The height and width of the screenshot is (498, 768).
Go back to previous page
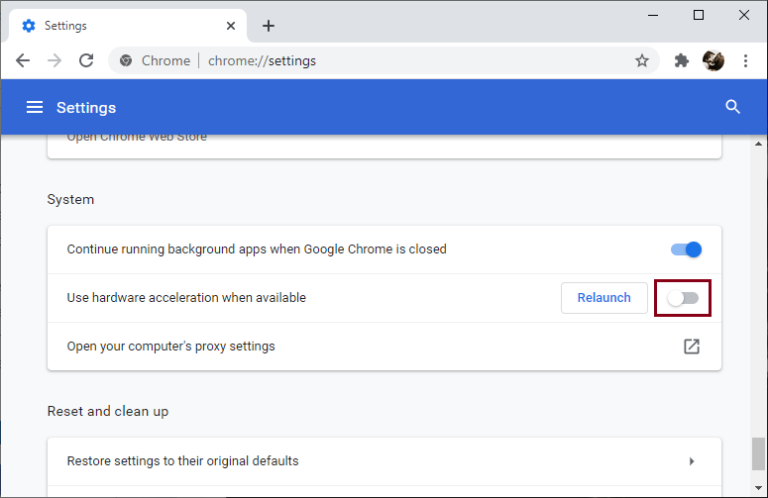(23, 61)
